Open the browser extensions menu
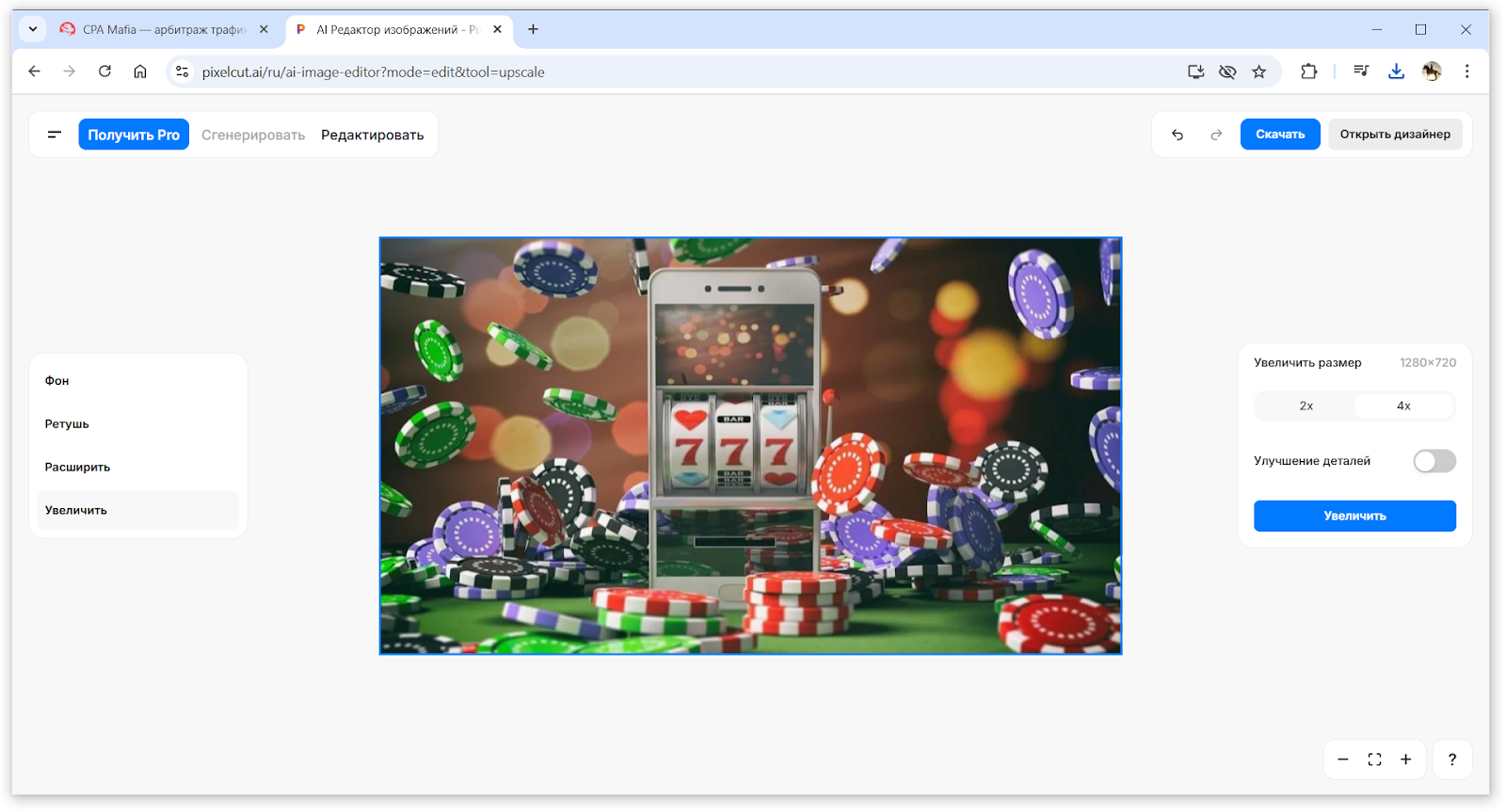Image resolution: width=1506 pixels, height=812 pixels. click(1308, 72)
